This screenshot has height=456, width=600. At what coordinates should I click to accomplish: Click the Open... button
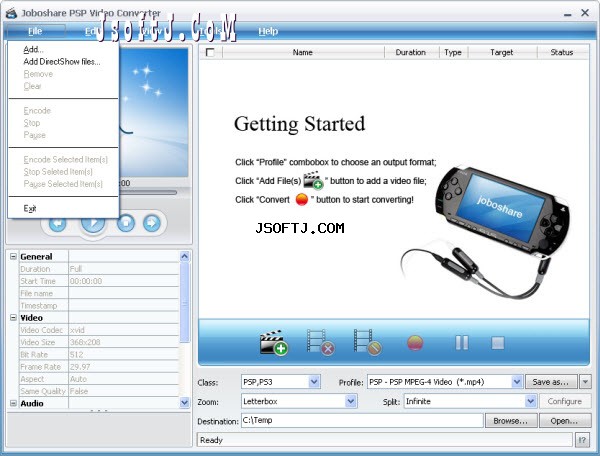point(564,421)
